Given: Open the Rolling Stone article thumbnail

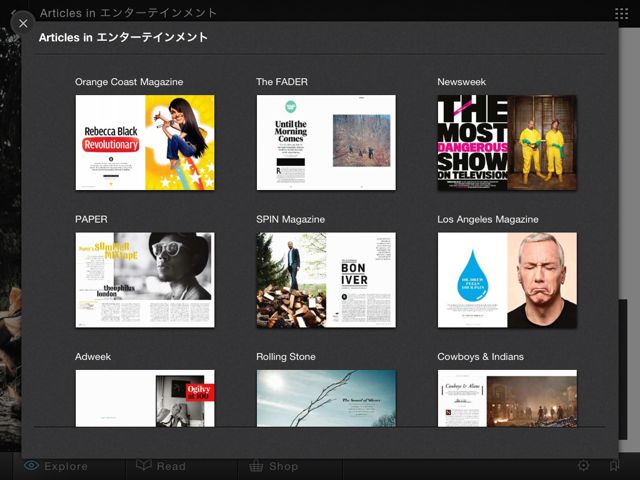Looking at the screenshot, I should [326, 398].
